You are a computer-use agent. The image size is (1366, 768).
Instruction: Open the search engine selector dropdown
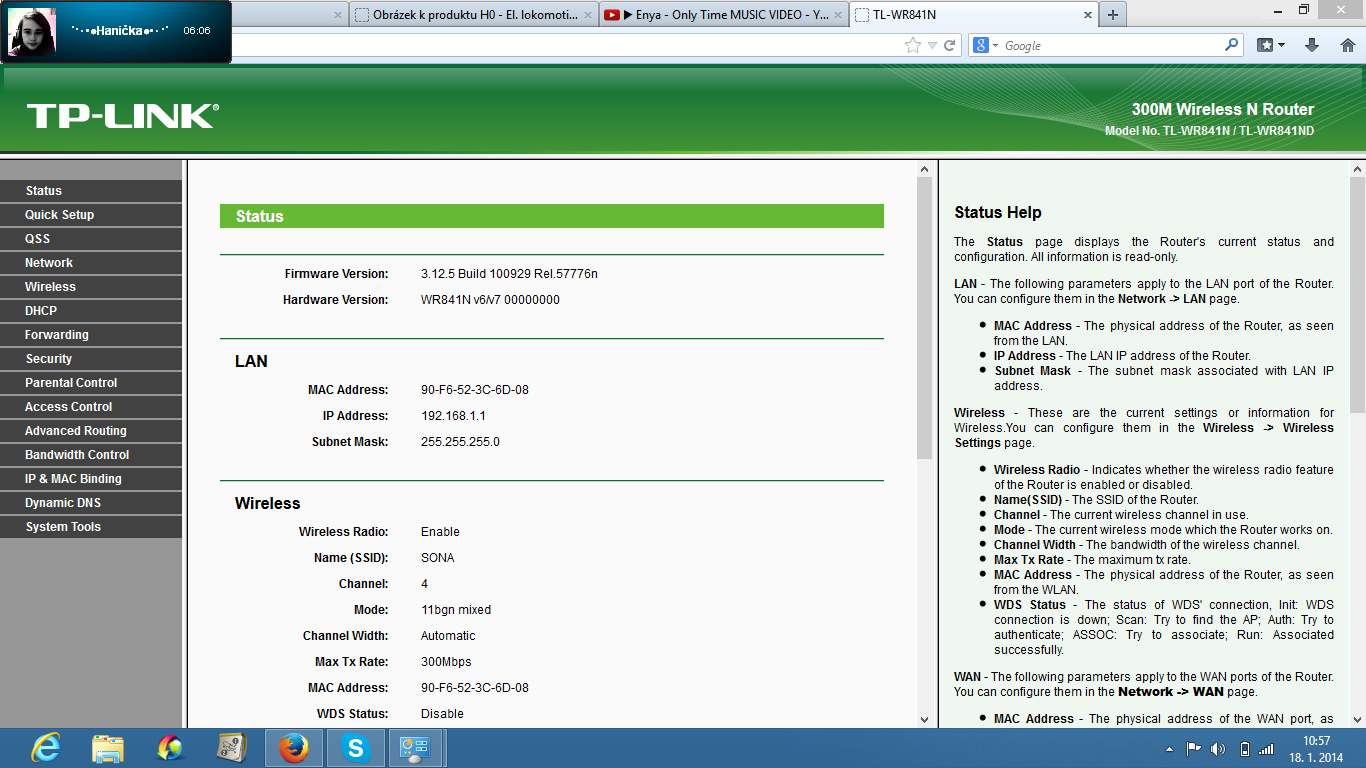995,45
